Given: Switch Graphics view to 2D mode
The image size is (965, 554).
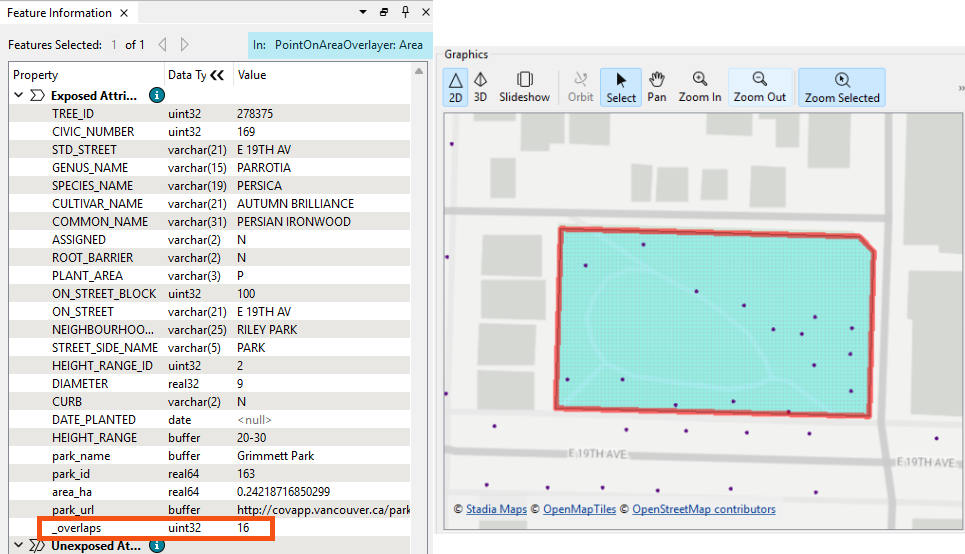Looking at the screenshot, I should coord(455,87).
